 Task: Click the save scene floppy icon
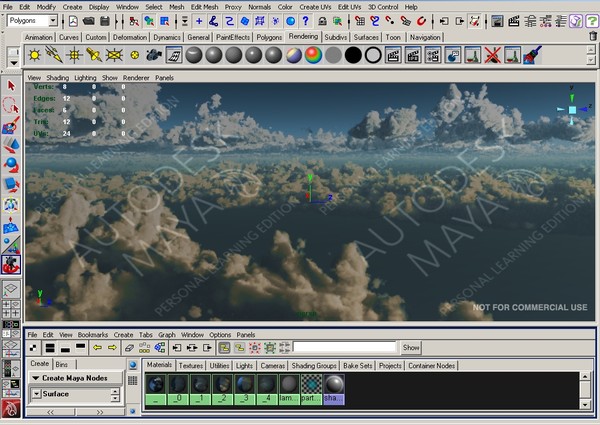pos(104,21)
